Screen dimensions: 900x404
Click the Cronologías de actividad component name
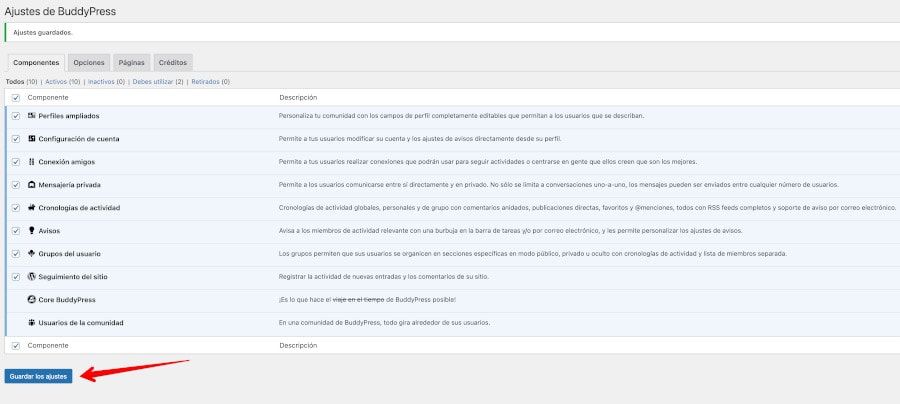(79, 208)
